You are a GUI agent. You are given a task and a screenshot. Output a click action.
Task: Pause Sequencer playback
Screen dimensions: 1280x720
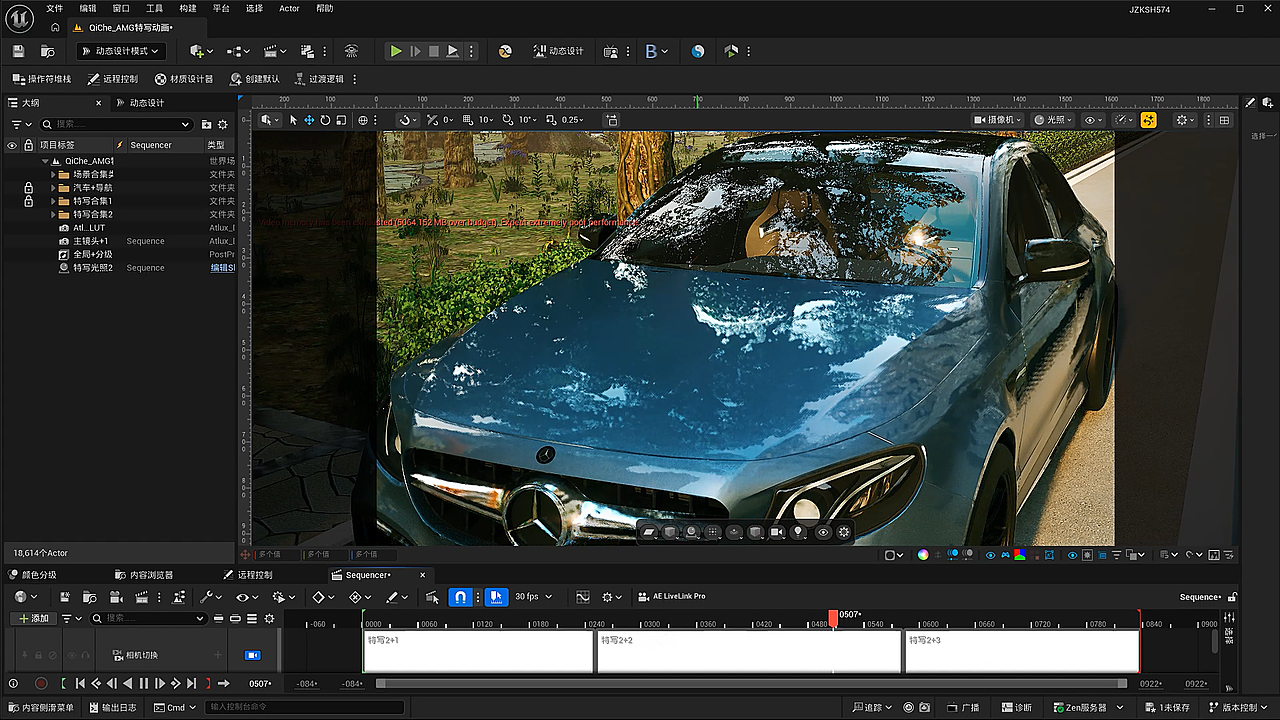(x=143, y=684)
